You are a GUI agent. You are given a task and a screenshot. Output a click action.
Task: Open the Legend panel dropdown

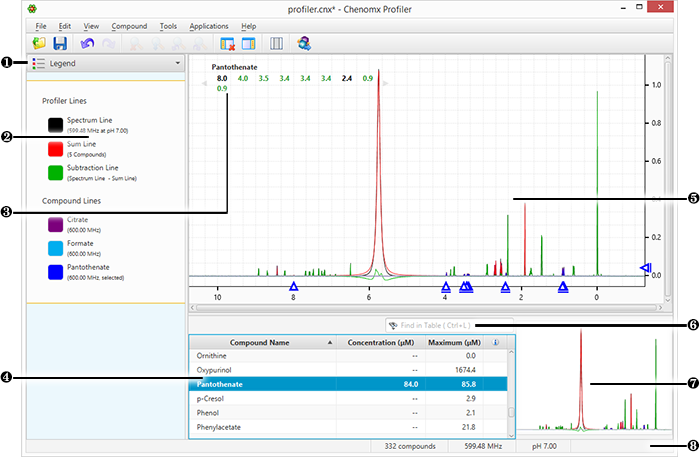pyautogui.click(x=105, y=63)
